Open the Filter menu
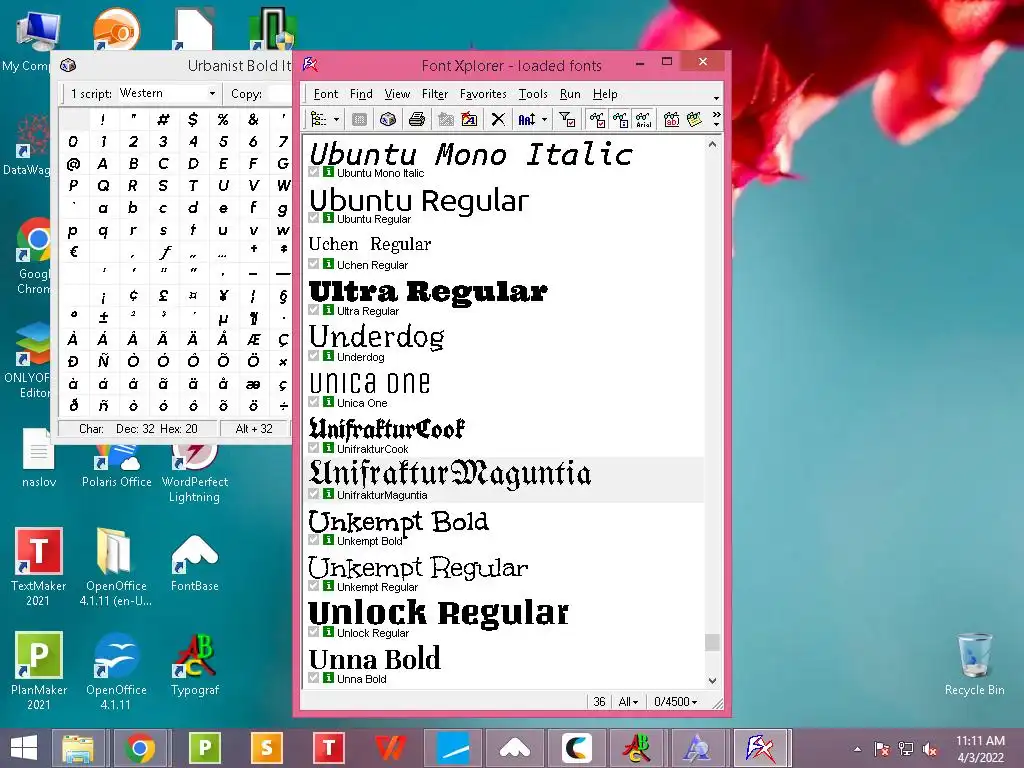1024x768 pixels. pos(435,94)
